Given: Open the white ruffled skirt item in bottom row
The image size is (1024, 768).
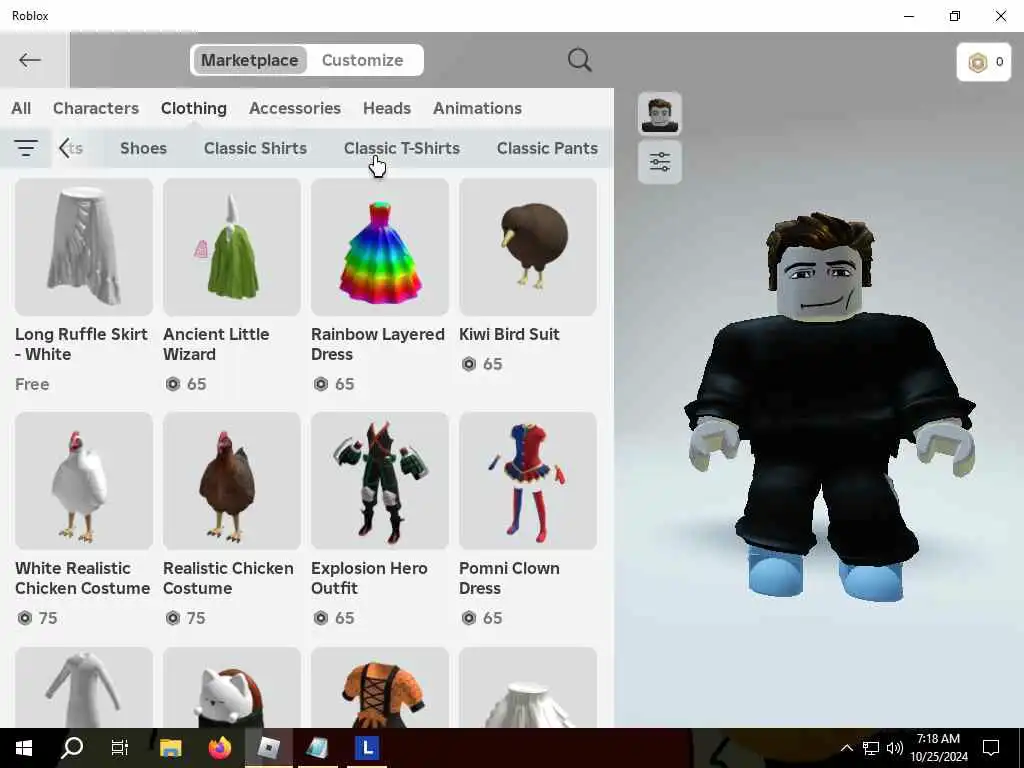Looking at the screenshot, I should coord(528,687).
